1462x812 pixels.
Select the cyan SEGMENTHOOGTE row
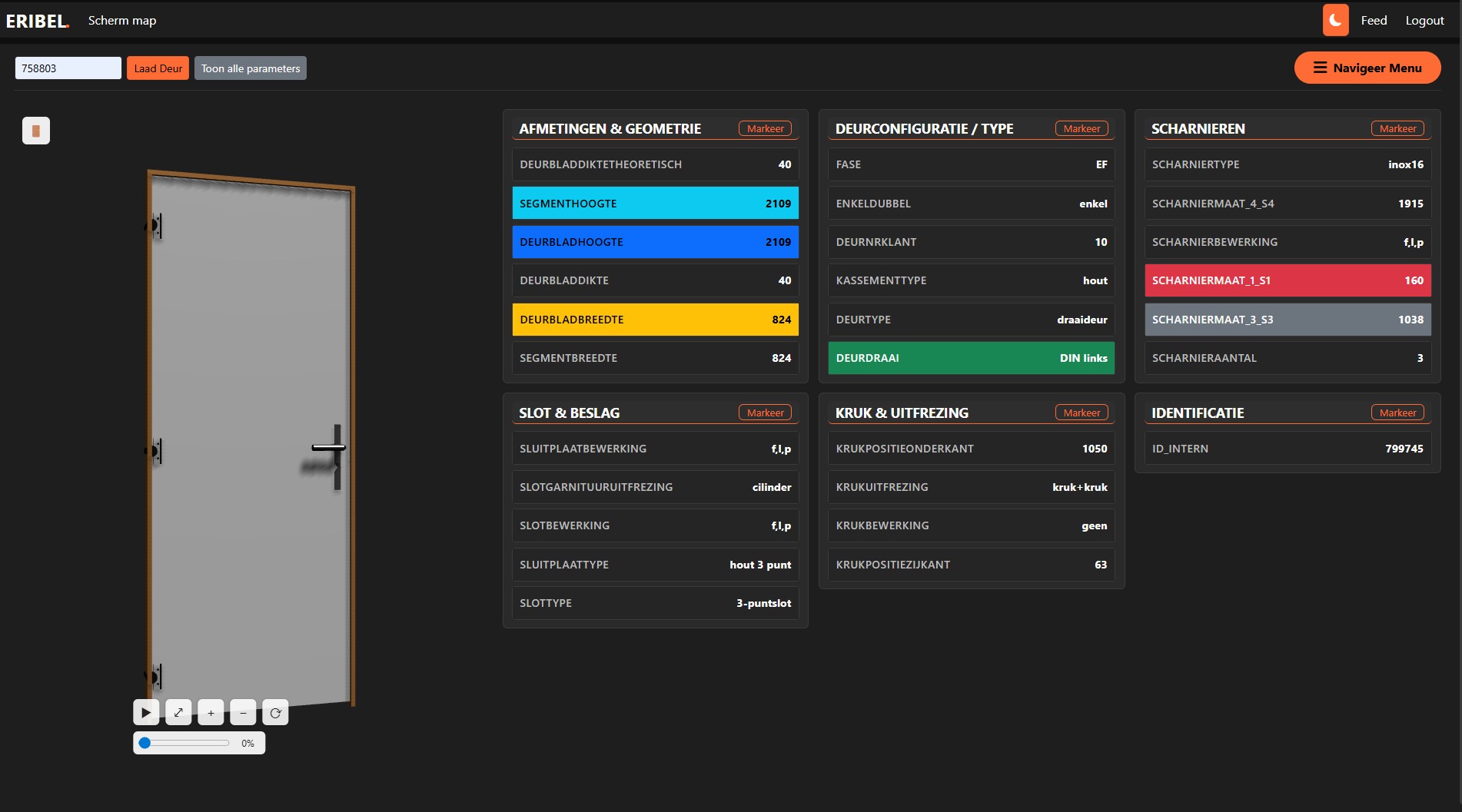click(656, 204)
